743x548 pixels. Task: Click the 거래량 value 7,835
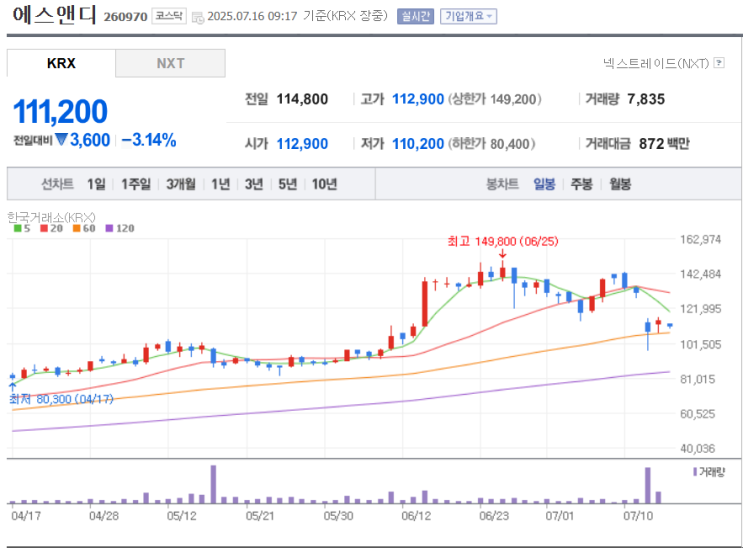(646, 99)
